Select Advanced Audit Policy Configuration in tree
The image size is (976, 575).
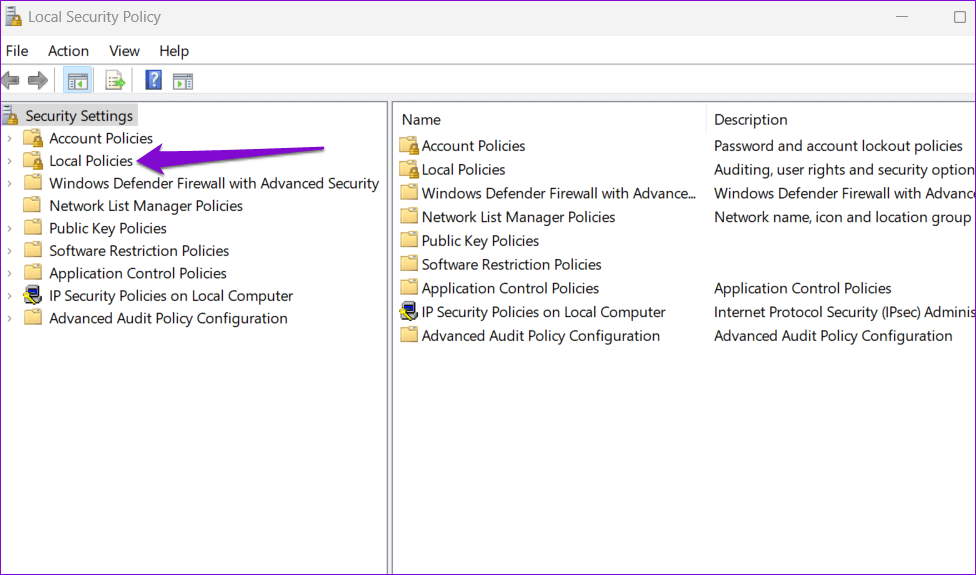[x=168, y=319]
